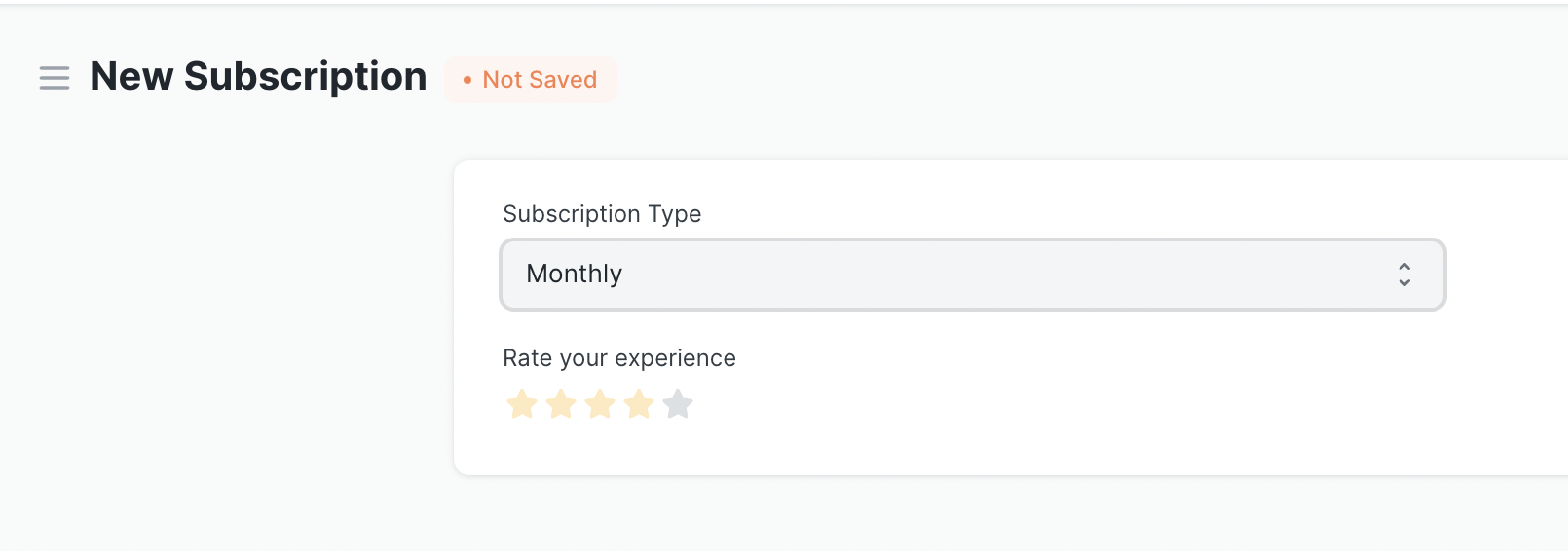Open the Subscription Type dropdown
Screen dimensions: 1568x551
(972, 275)
